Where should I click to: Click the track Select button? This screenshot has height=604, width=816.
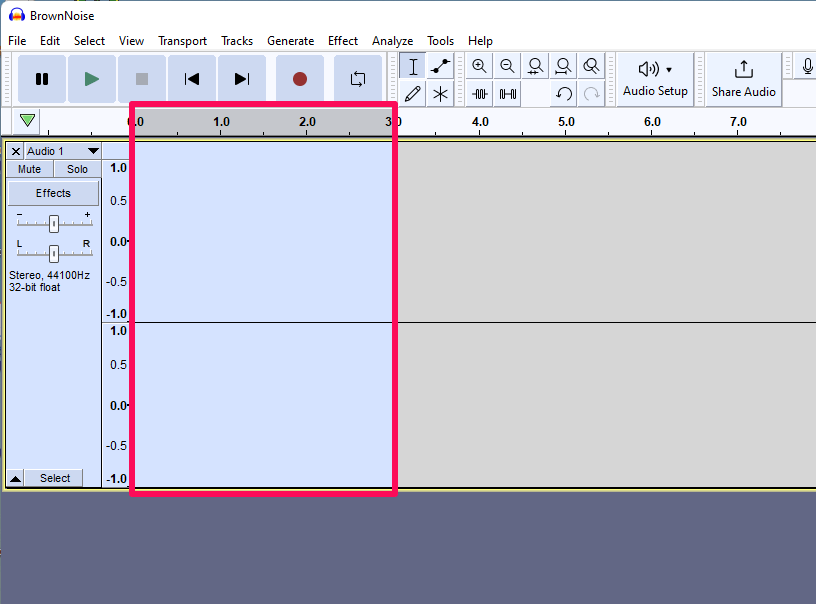[55, 478]
